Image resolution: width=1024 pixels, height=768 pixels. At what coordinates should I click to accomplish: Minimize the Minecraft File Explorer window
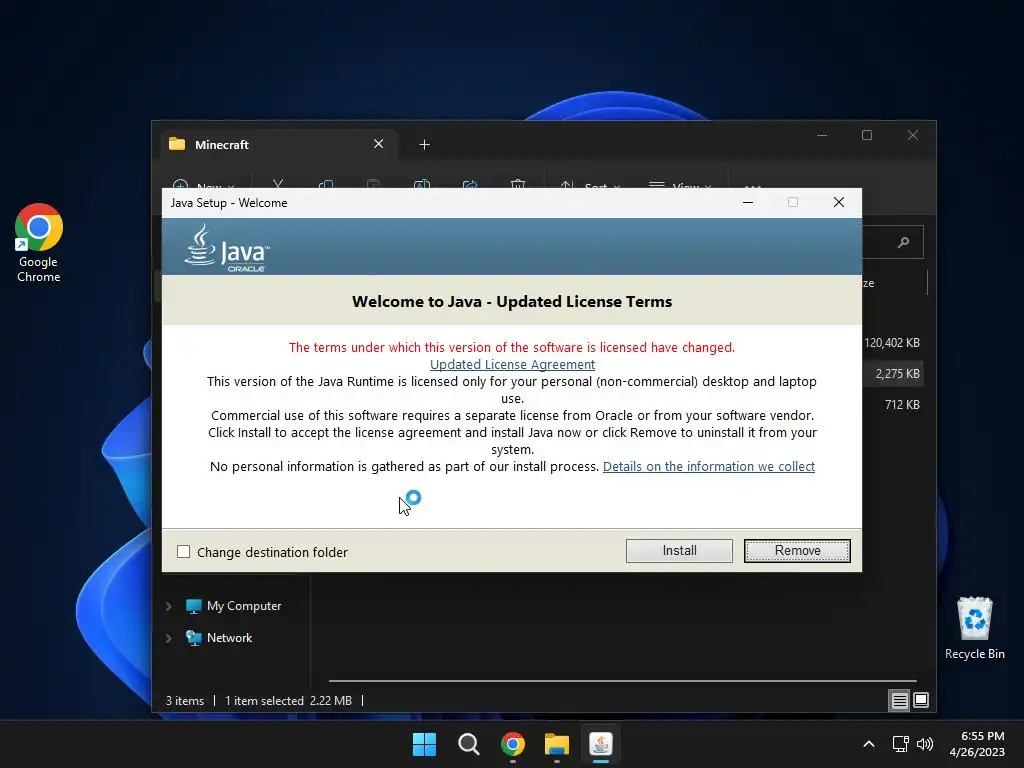[x=822, y=135]
